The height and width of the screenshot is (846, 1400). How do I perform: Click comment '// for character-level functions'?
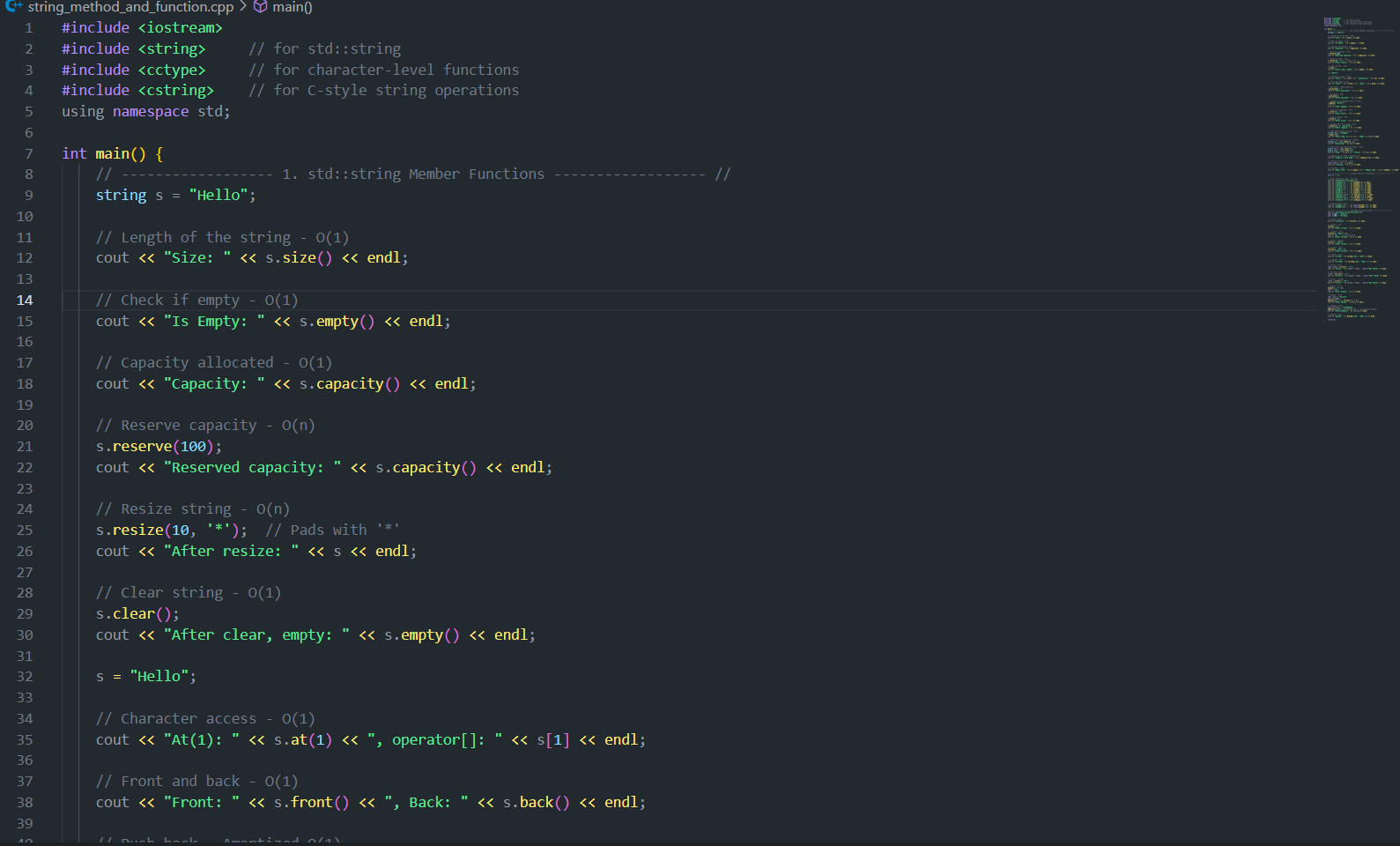click(x=384, y=70)
